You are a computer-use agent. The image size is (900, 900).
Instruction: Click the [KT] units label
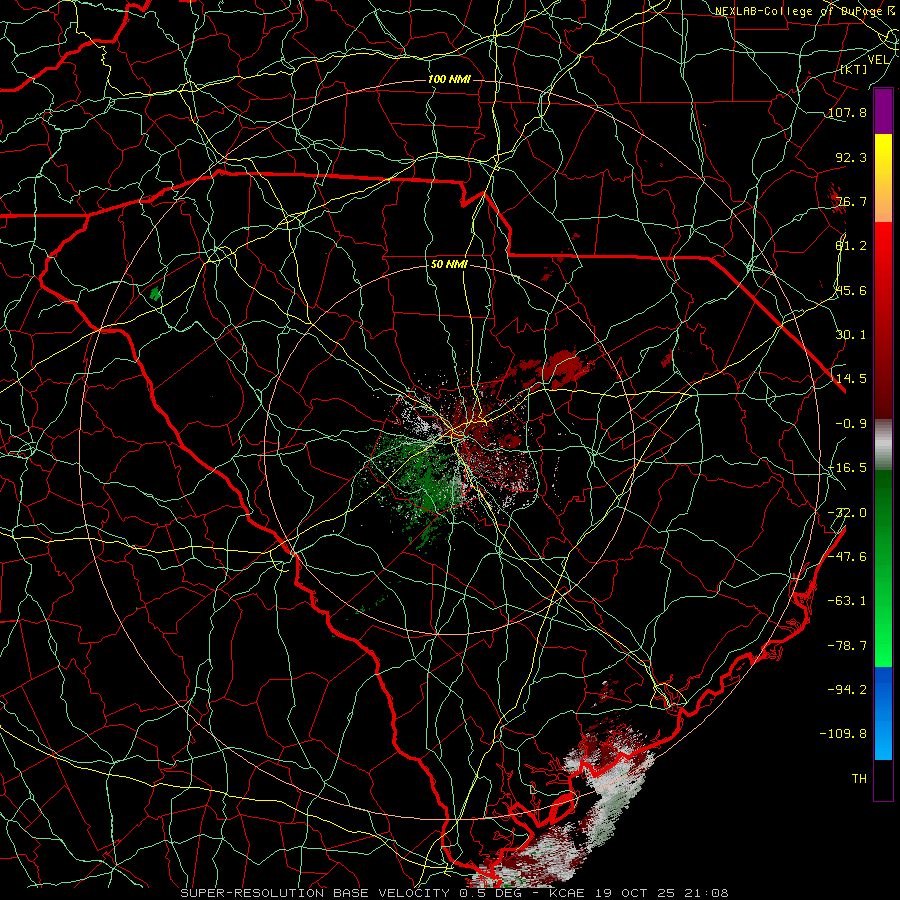coord(853,69)
